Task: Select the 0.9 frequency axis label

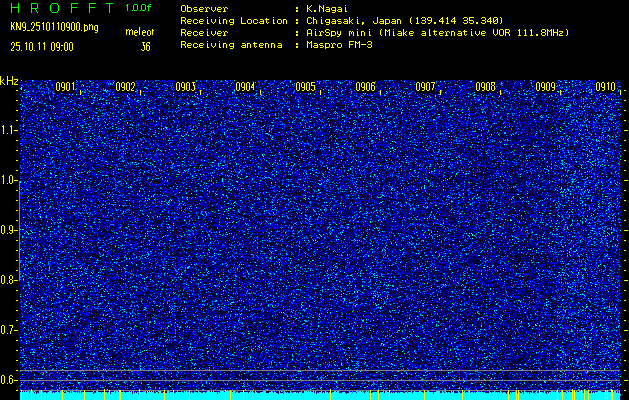Action: (x=9, y=230)
